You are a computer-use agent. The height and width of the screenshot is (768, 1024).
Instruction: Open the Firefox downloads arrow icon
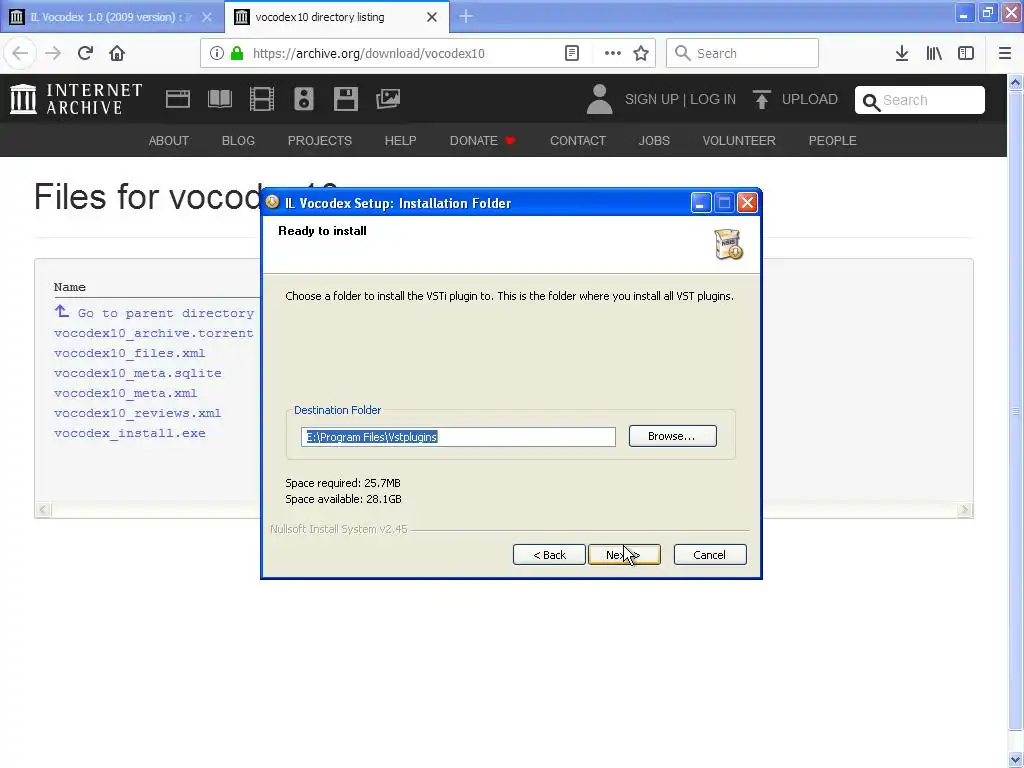(x=902, y=53)
